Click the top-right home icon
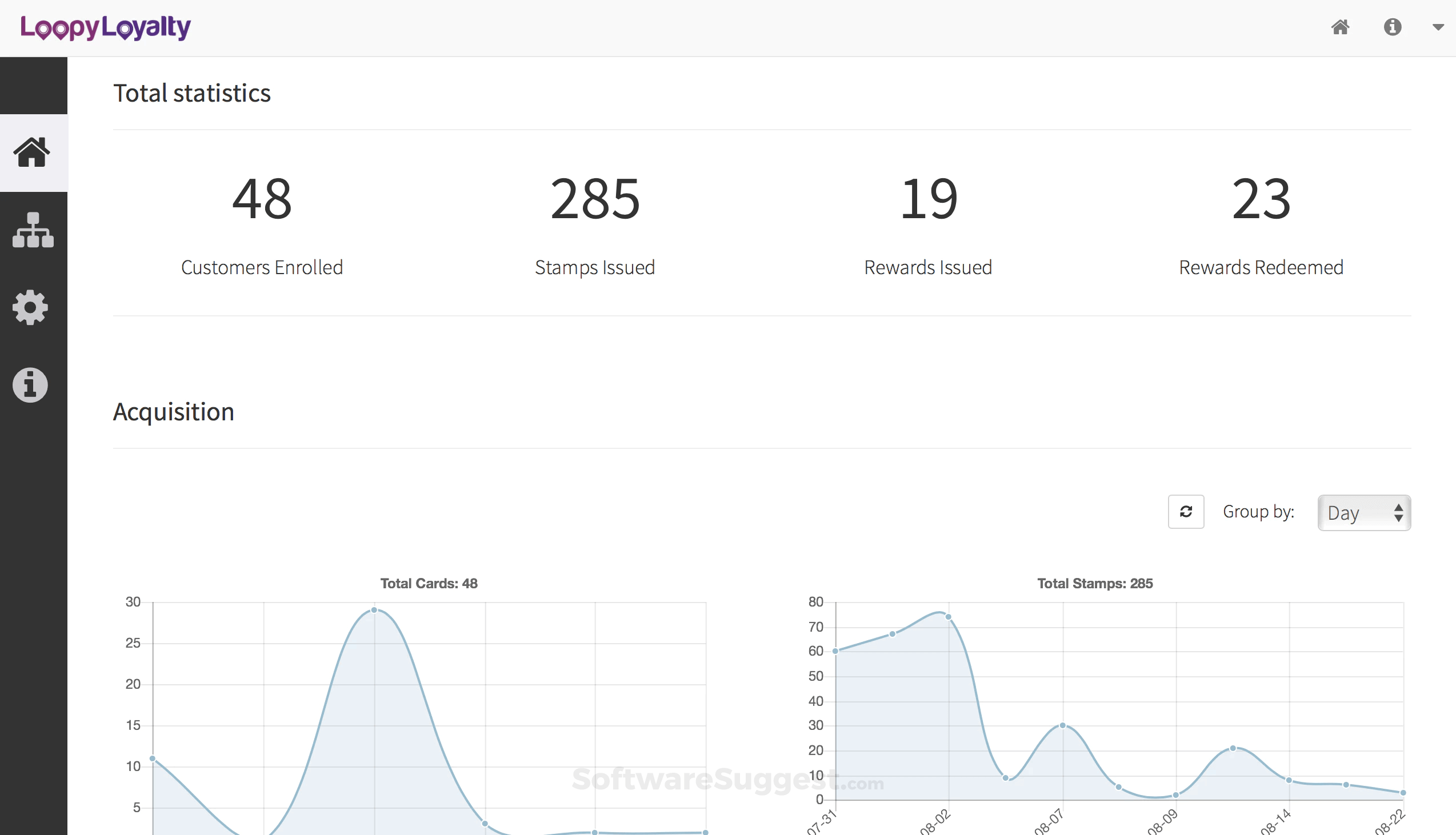 coord(1340,27)
